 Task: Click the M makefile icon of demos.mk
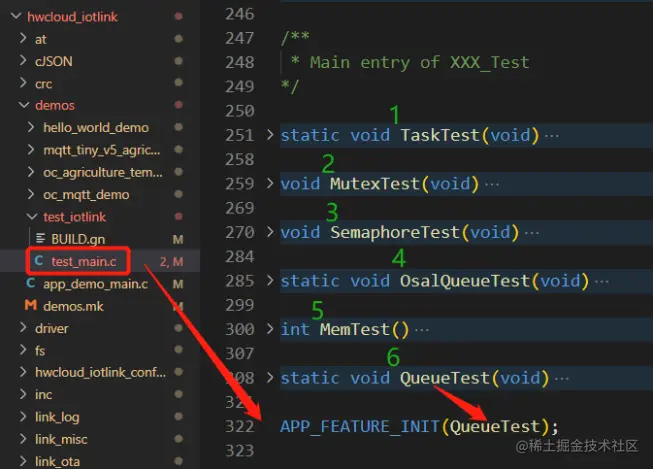(x=30, y=305)
